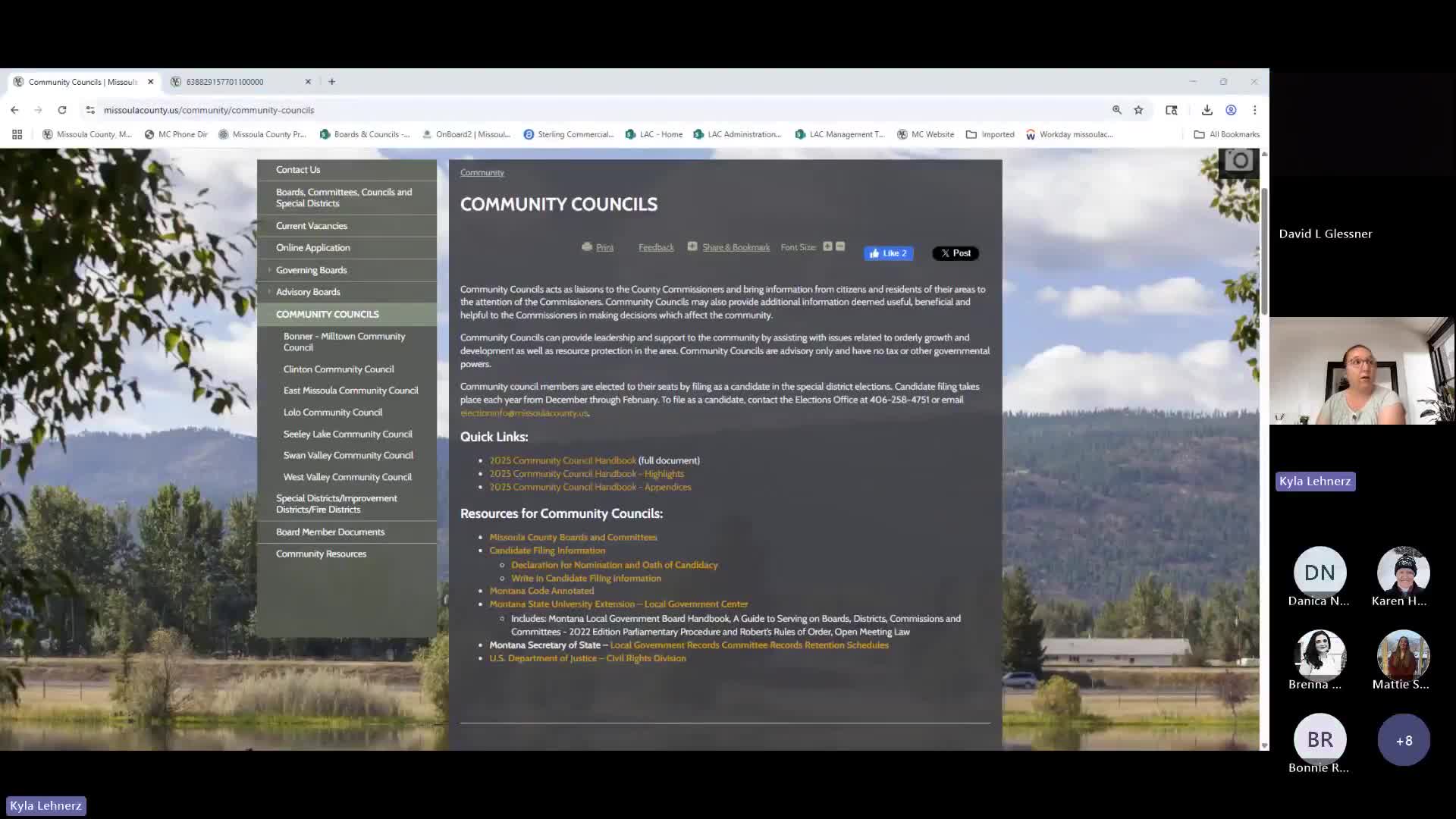Decrease font size with minus icon
Screen dimensions: 1456x819
click(840, 246)
